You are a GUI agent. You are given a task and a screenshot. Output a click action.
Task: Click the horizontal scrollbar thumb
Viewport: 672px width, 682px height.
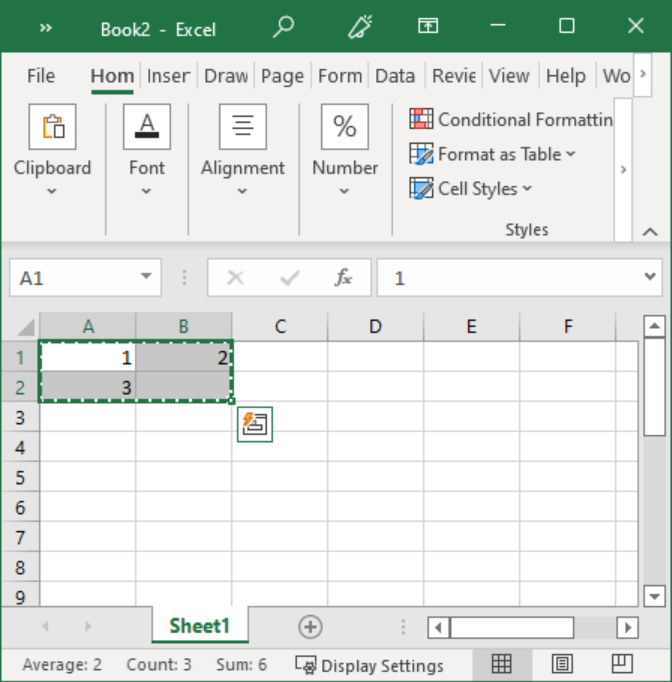(x=511, y=627)
